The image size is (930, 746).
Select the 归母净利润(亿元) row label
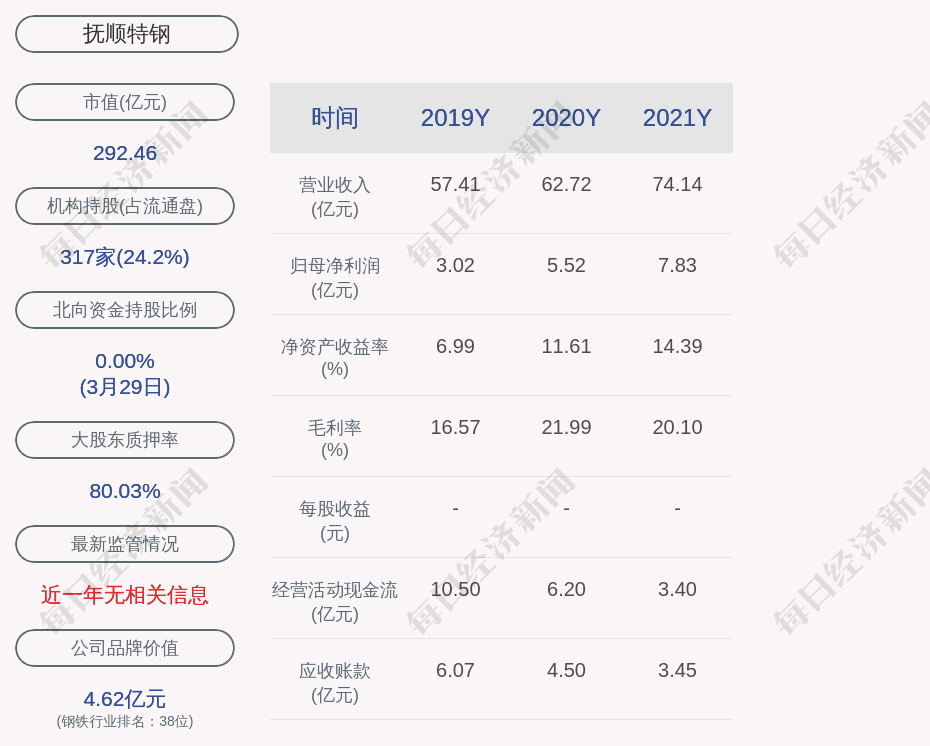(334, 277)
